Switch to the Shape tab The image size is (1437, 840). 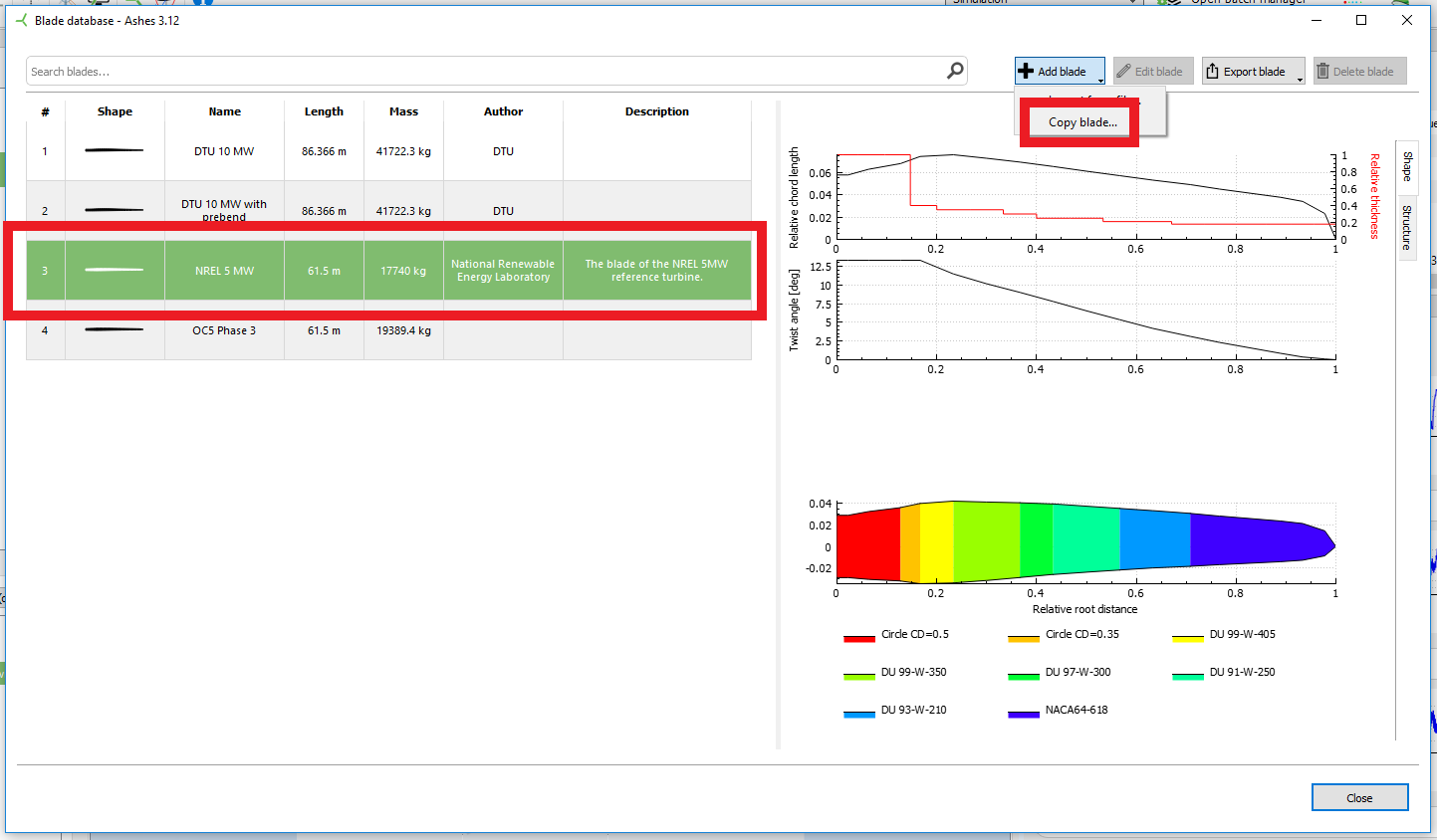(x=1406, y=166)
